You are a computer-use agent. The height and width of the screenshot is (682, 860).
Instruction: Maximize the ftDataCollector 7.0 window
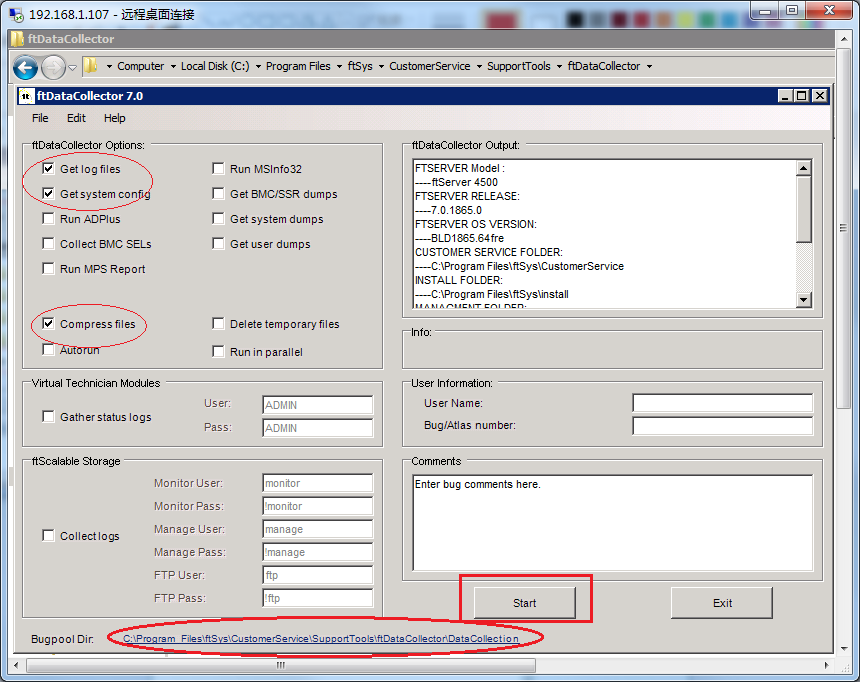coord(802,96)
